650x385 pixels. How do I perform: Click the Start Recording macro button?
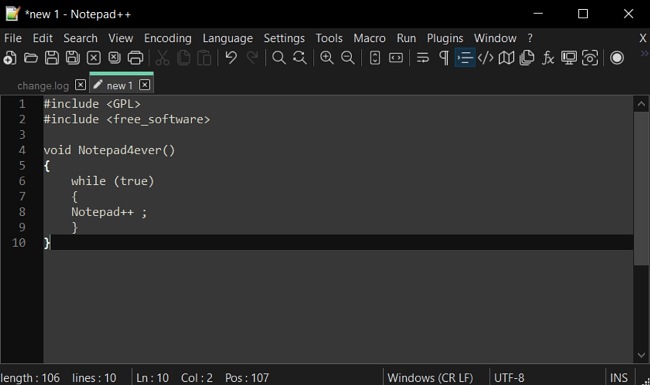(x=617, y=58)
